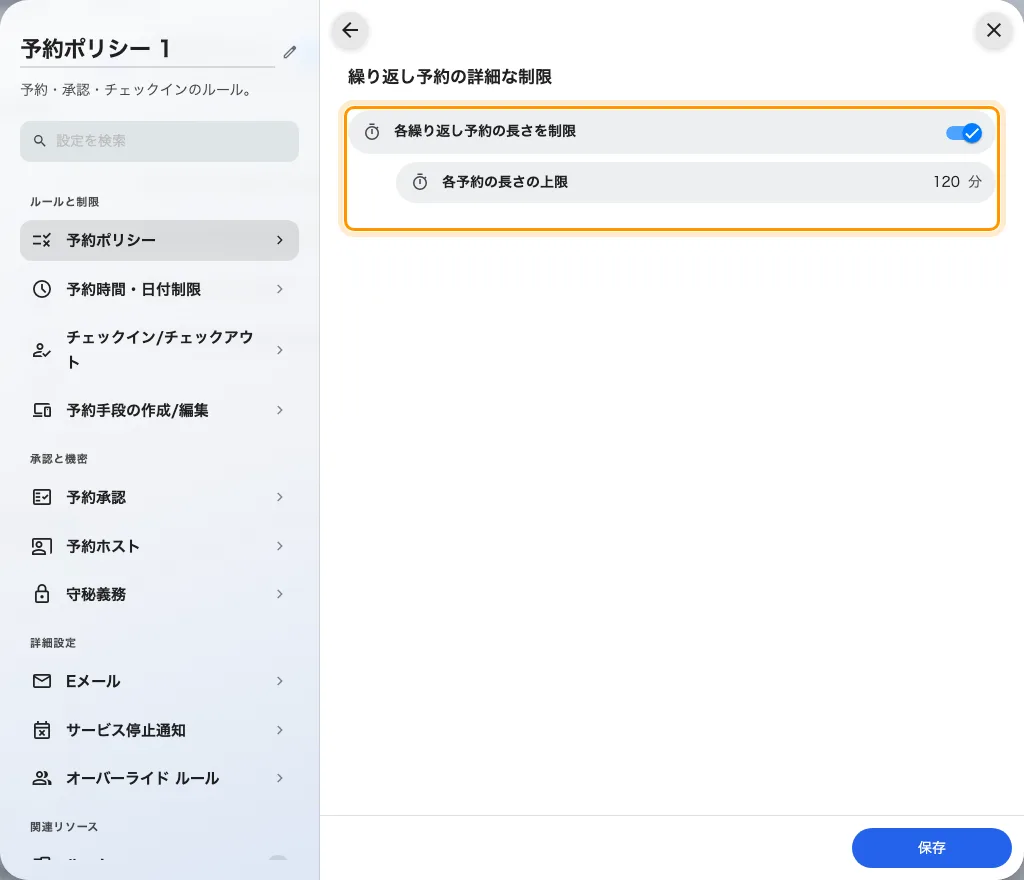Screen dimensions: 1024x880
Task: Open 予約手段の作成/編集 settings
Action: (159, 410)
